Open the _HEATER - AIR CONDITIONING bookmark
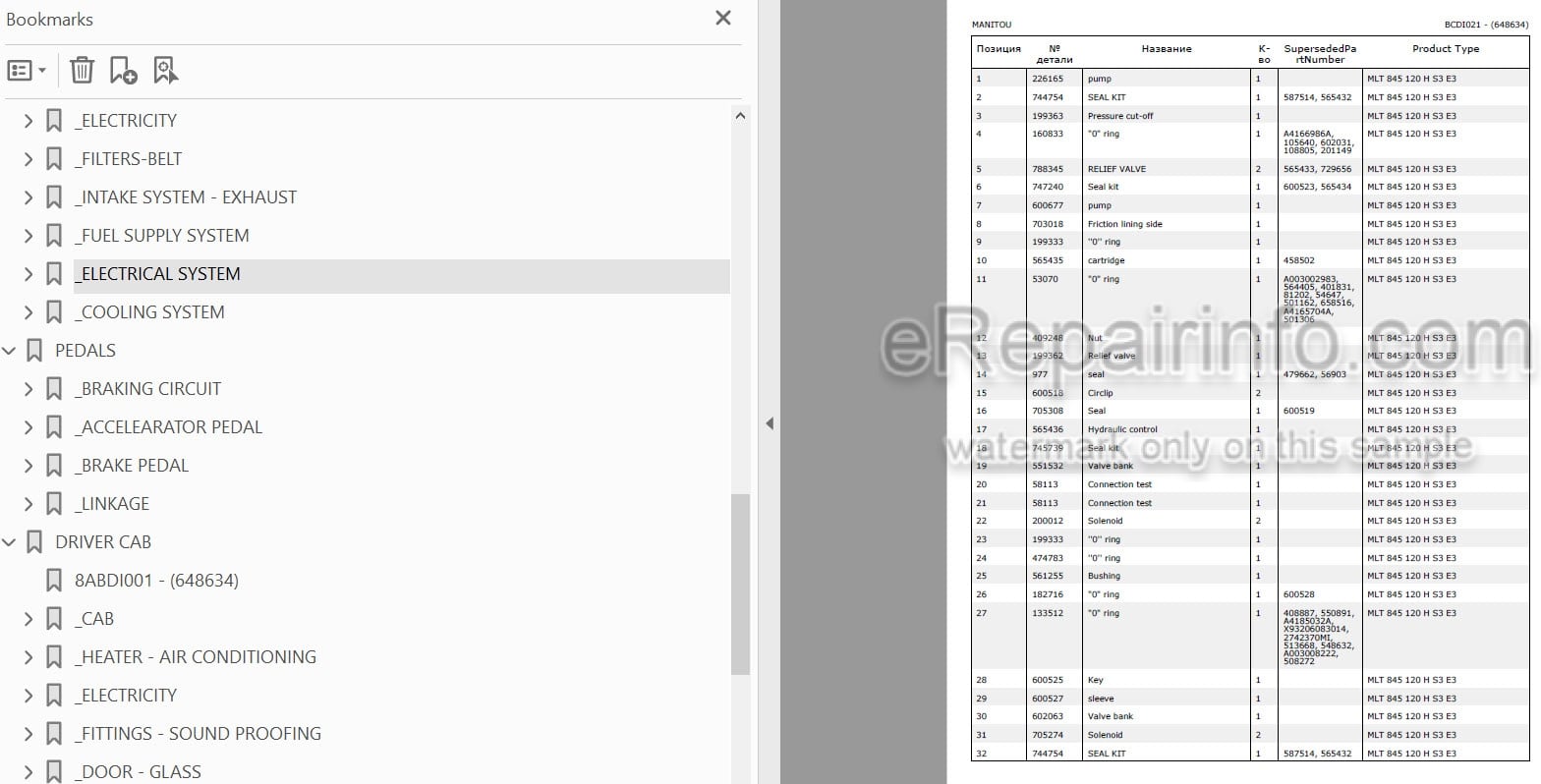 pyautogui.click(x=196, y=657)
